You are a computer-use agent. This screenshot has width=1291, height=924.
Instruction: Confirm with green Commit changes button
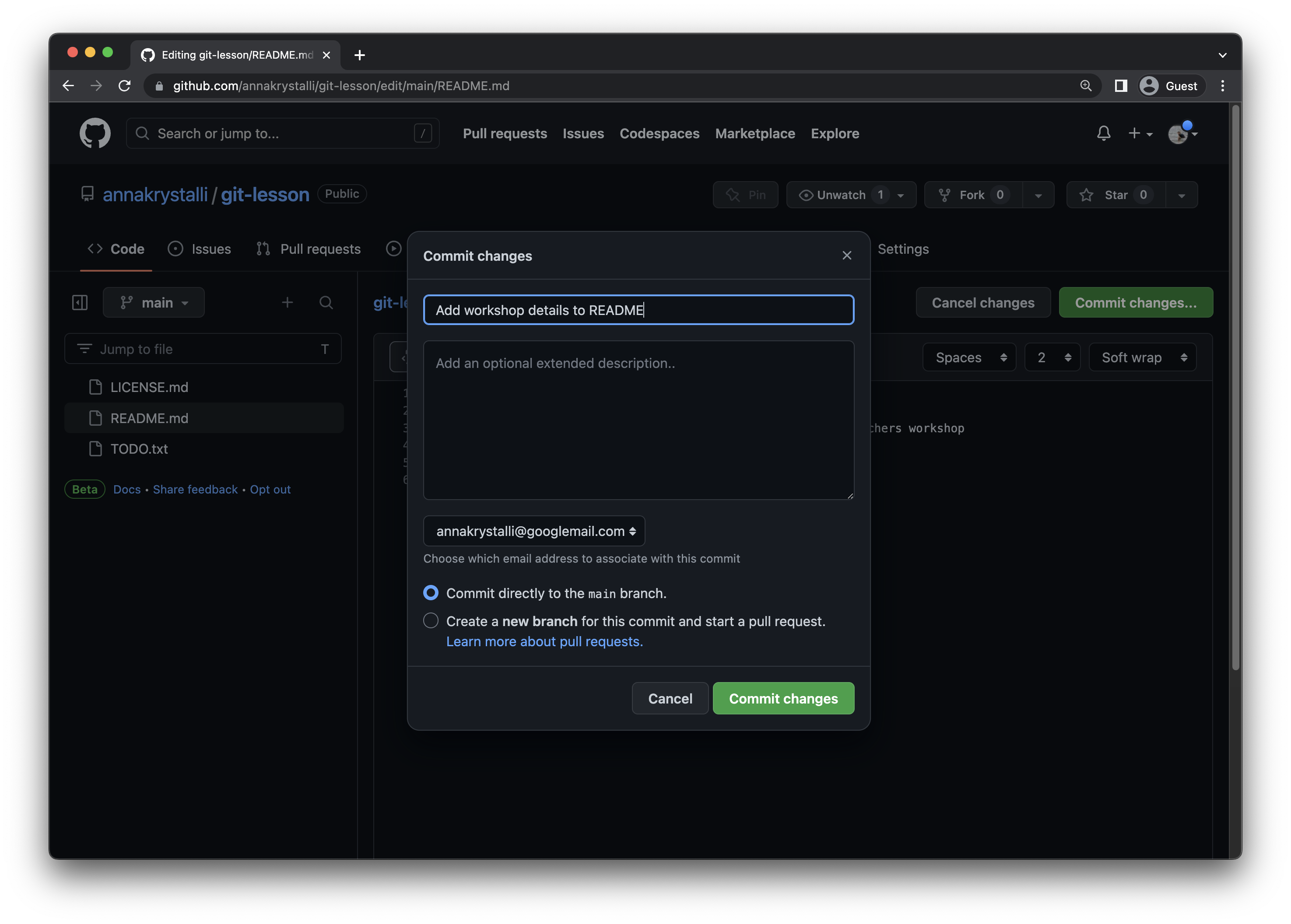coord(783,698)
